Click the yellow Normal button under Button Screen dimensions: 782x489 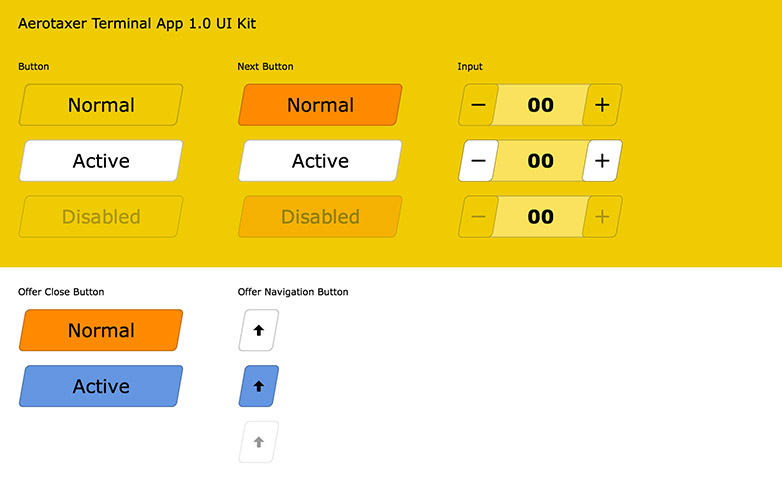[101, 105]
